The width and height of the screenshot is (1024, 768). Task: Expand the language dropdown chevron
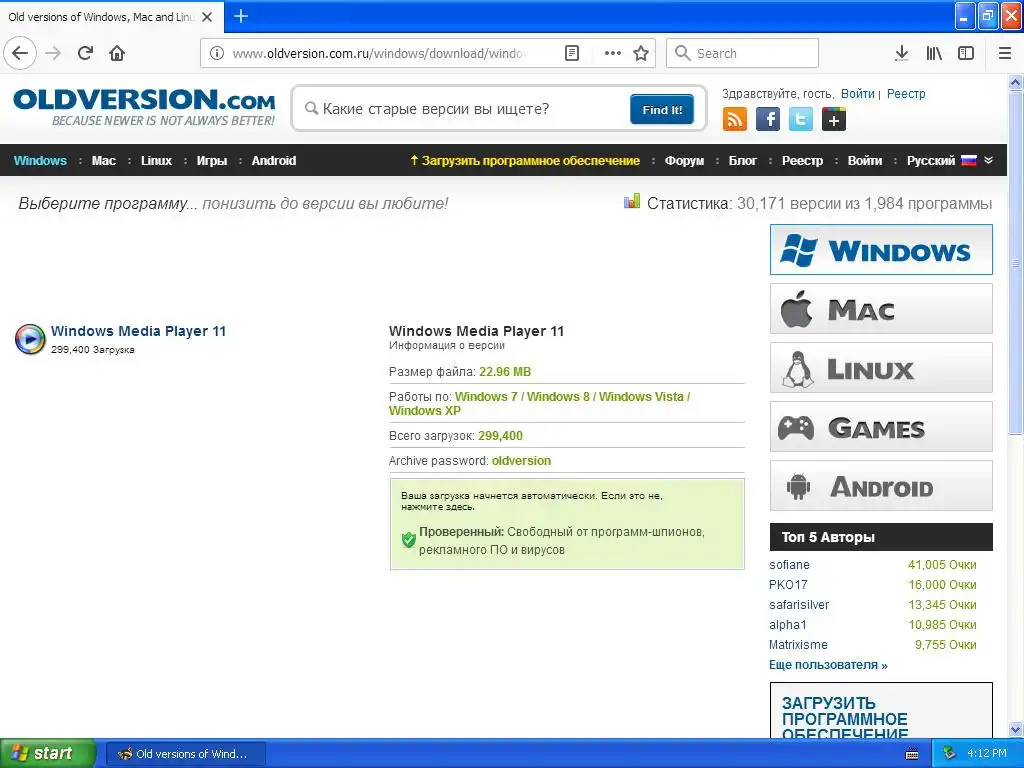pyautogui.click(x=989, y=160)
